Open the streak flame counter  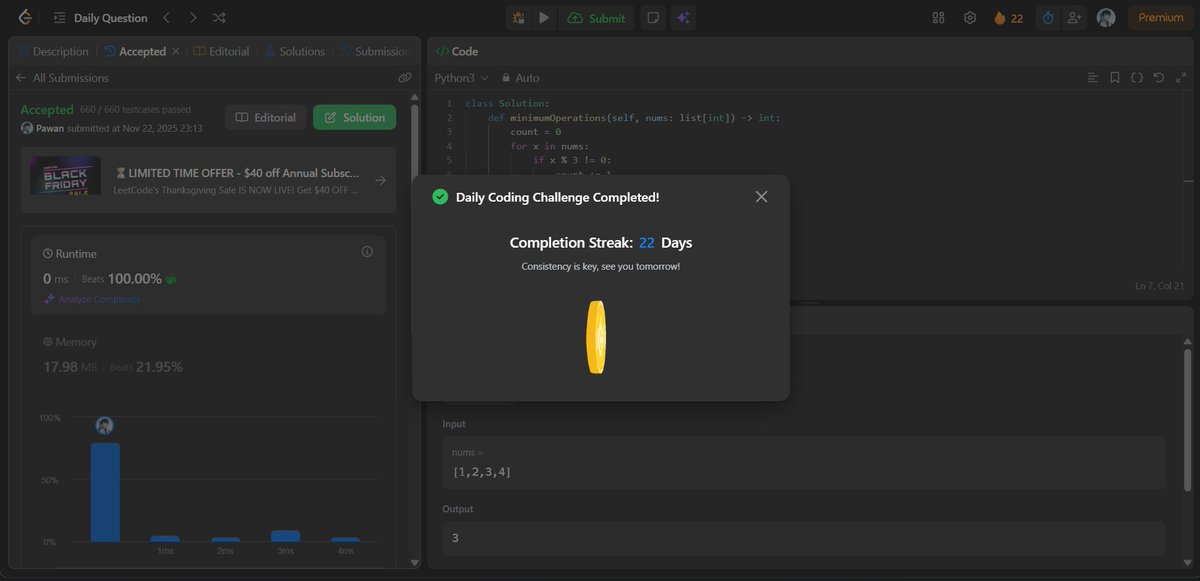coord(1008,17)
